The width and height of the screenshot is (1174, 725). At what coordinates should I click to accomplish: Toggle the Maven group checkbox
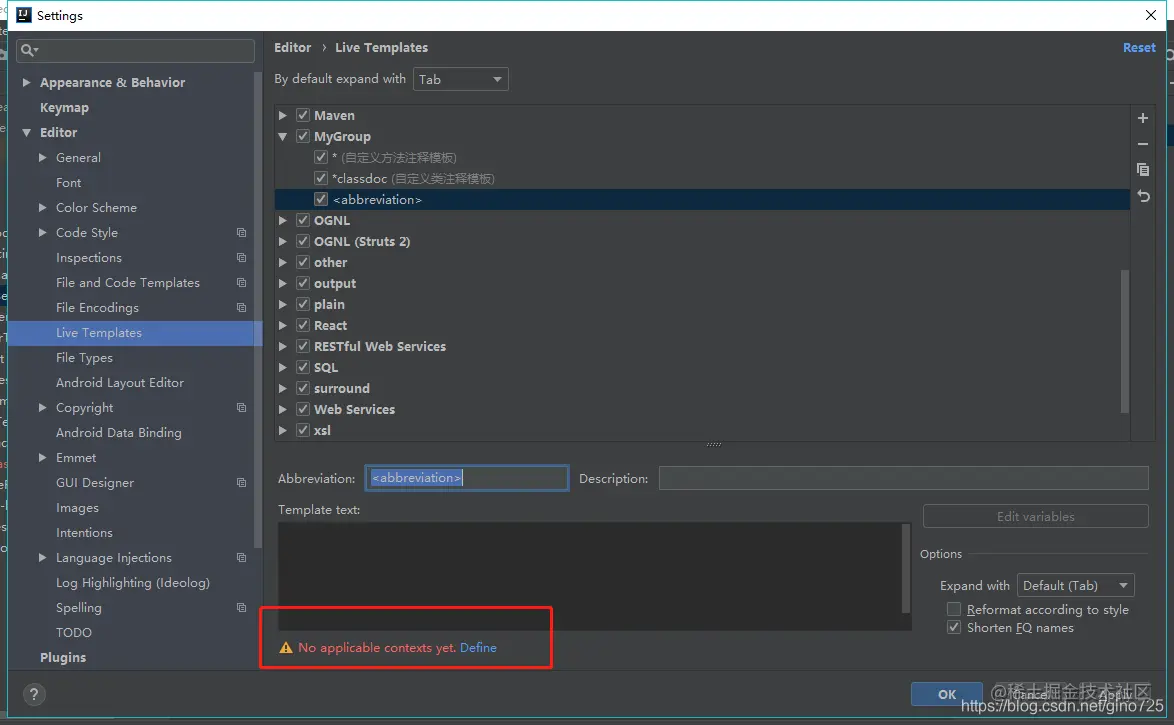(x=302, y=115)
